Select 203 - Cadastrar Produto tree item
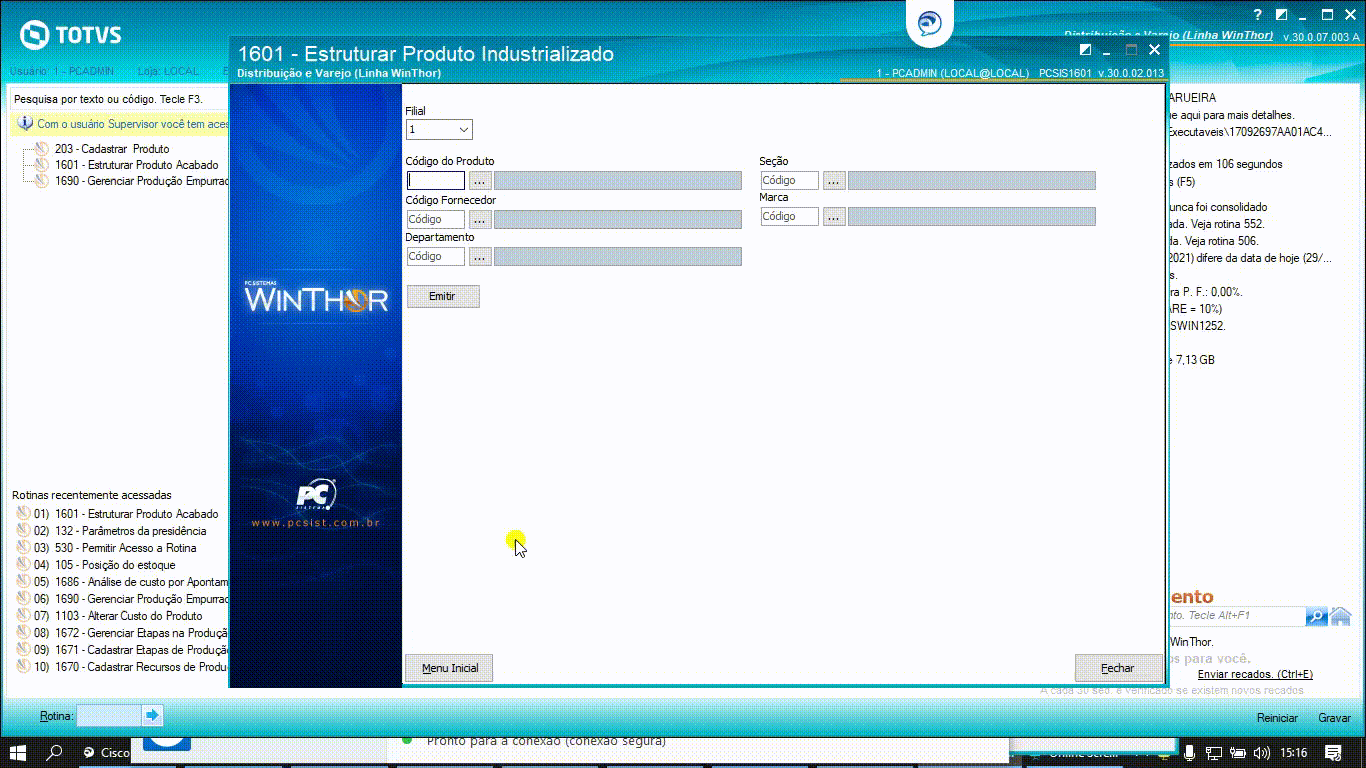 tap(112, 148)
